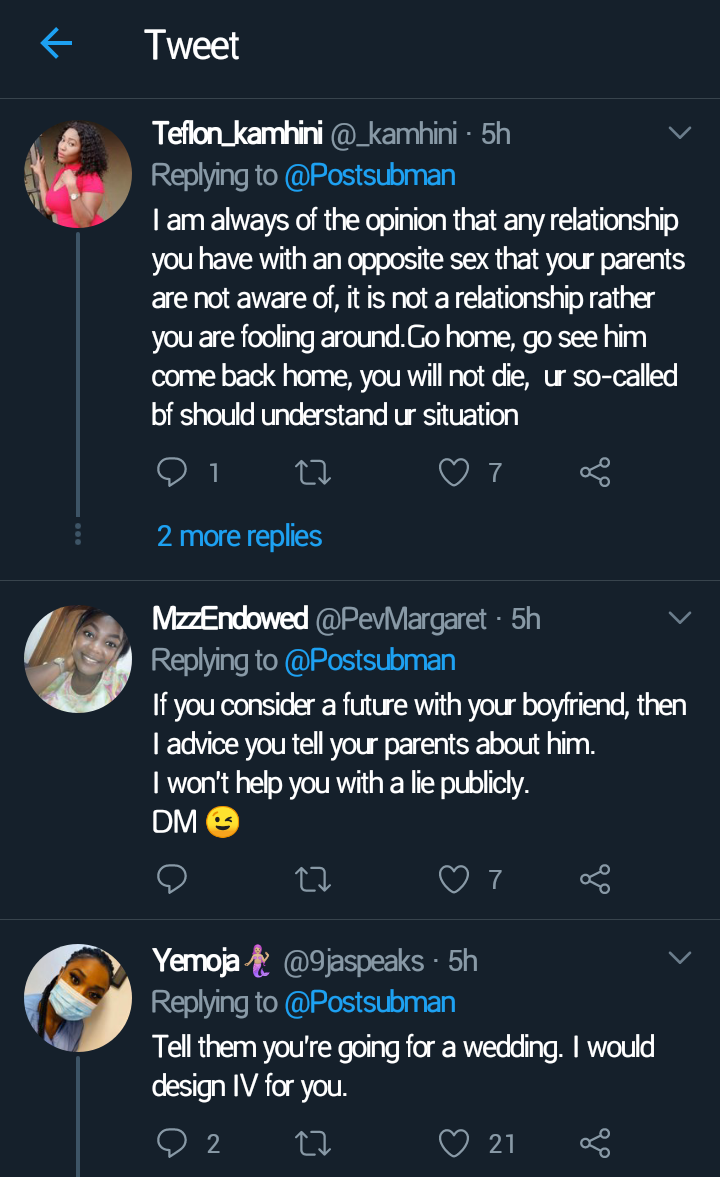720x1177 pixels.
Task: Reply to Teflon_kamhini's tweet
Action: [172, 472]
